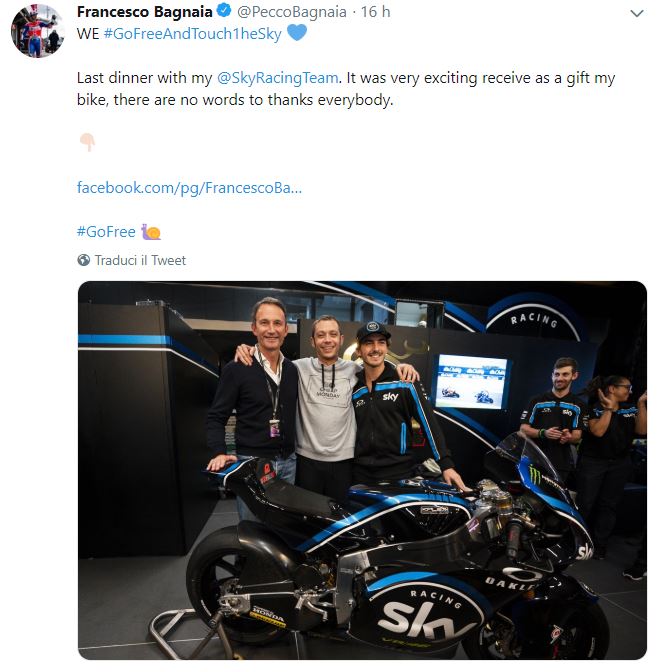Viewport: 657px width, 672px height.
Task: Click the snail emoji after #GoFree
Action: tap(151, 232)
